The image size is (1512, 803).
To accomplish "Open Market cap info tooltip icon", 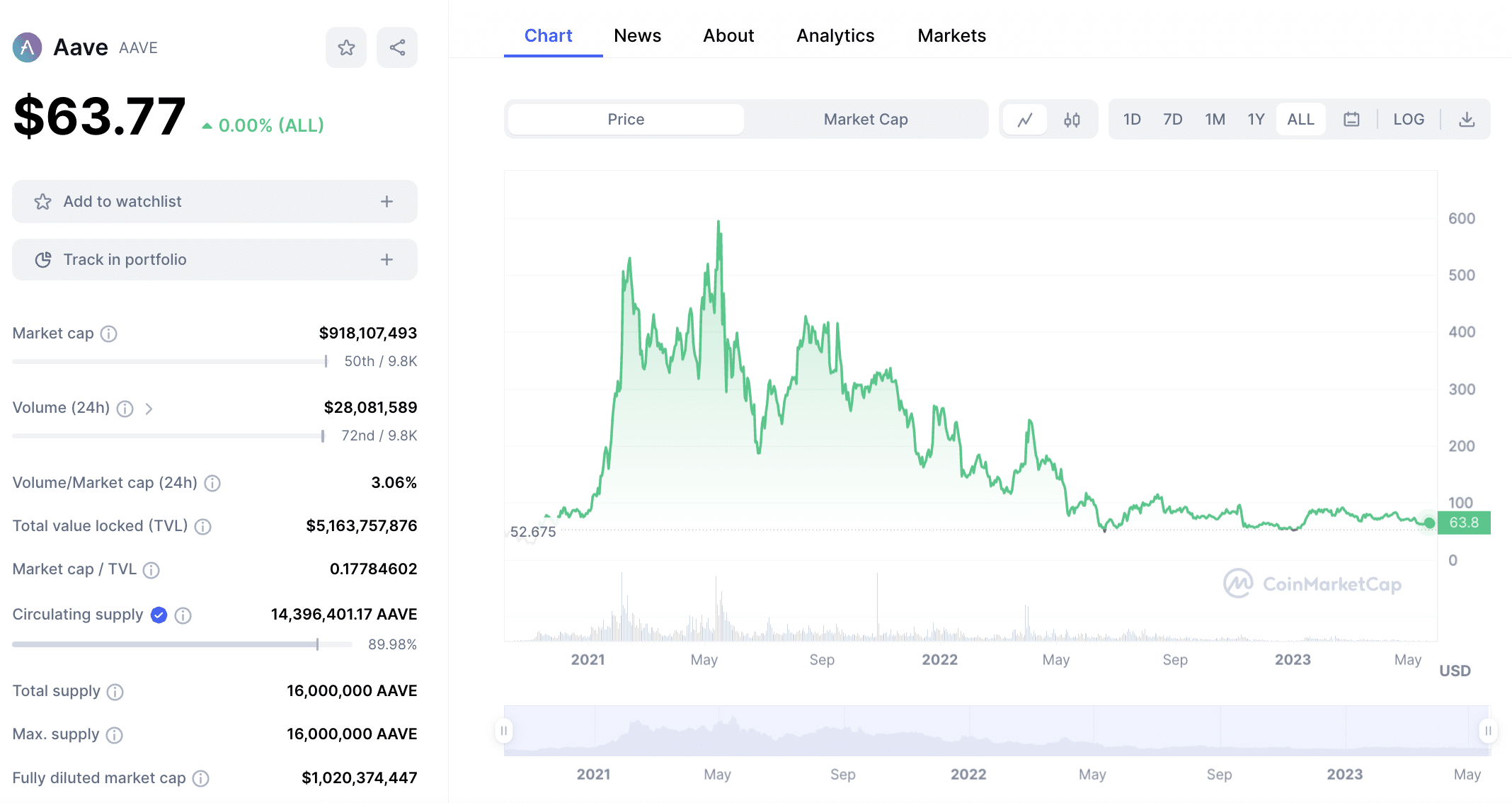I will [x=108, y=334].
